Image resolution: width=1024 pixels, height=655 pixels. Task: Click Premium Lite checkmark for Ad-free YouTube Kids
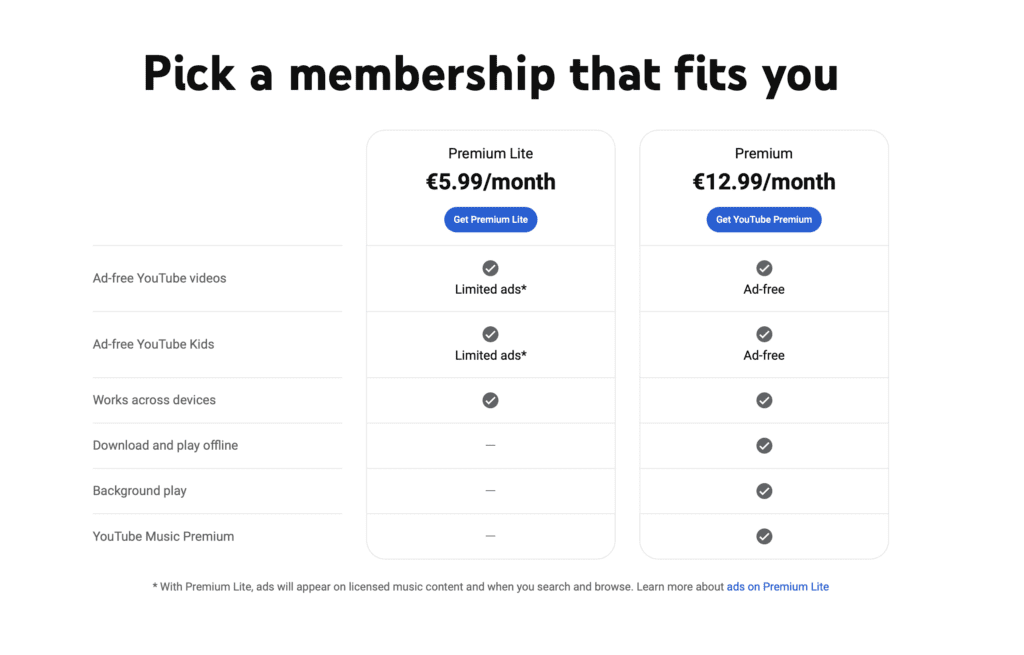(x=490, y=334)
